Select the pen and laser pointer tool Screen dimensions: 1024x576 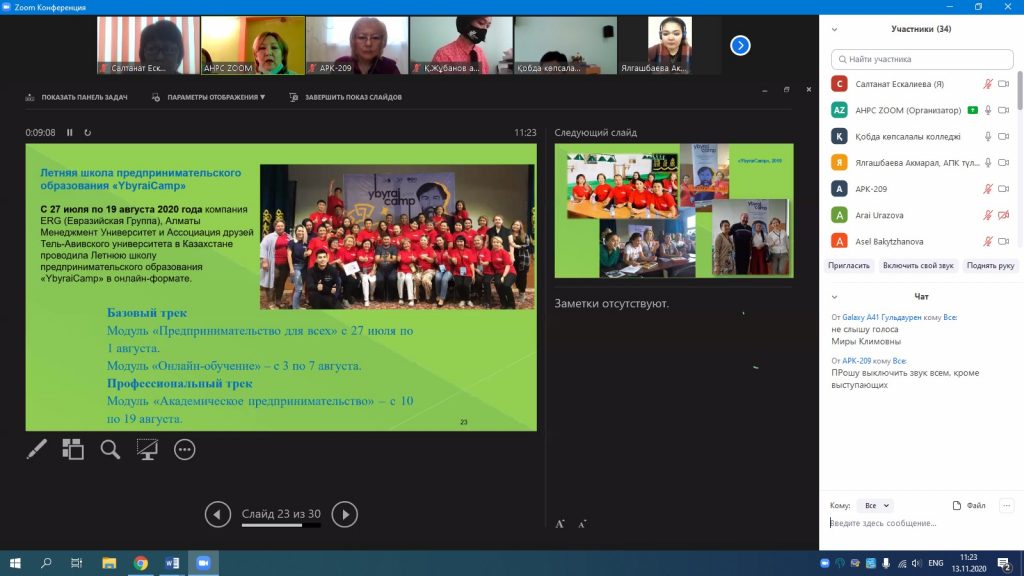point(37,449)
